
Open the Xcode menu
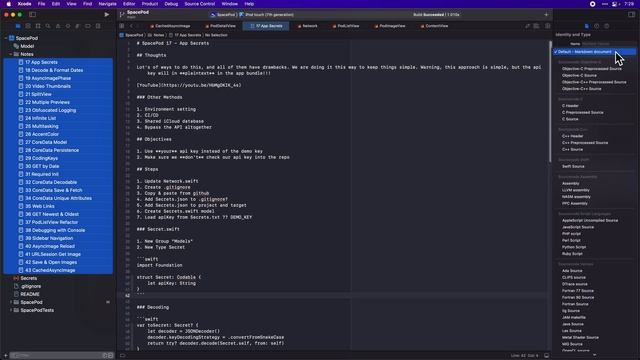(x=24, y=4)
